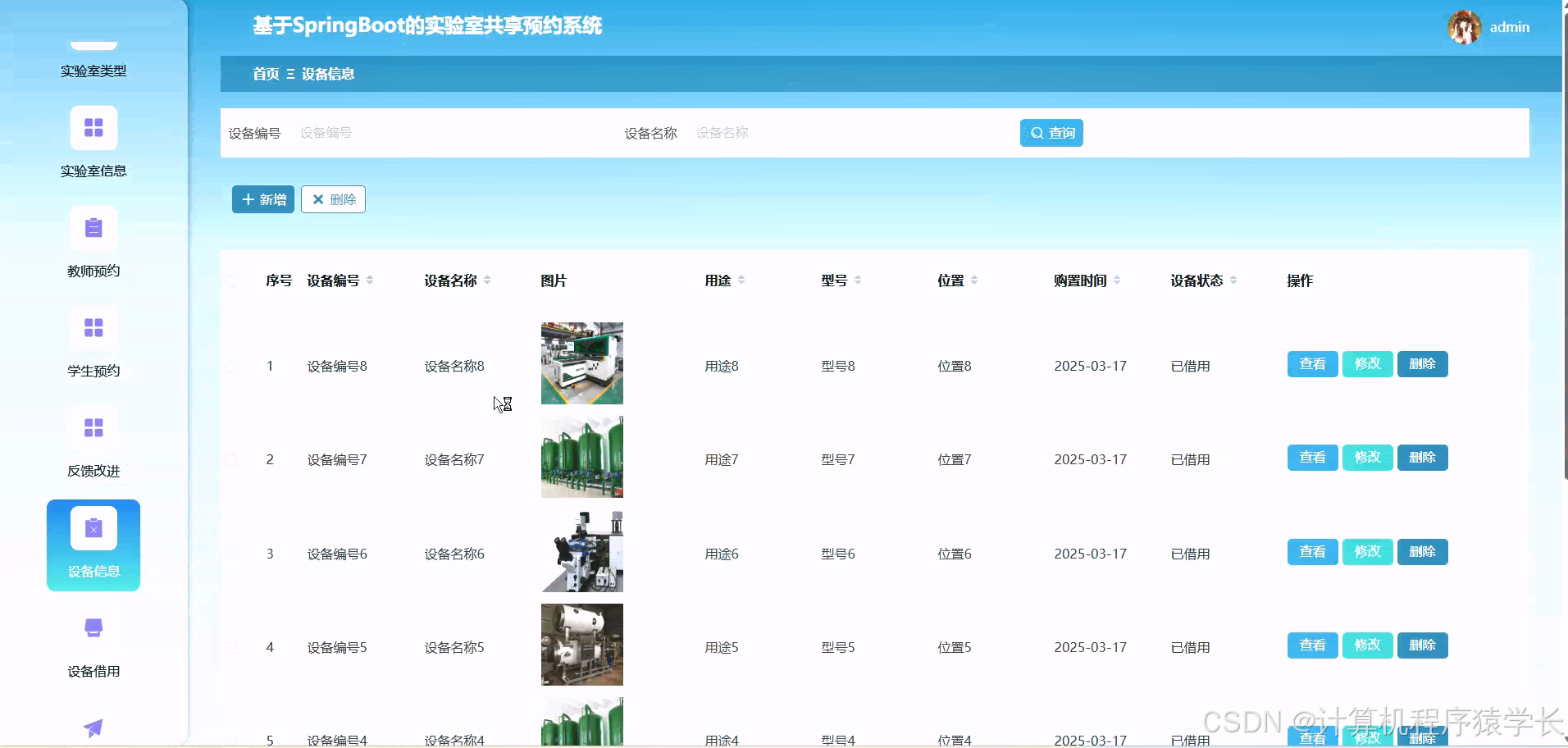The width and height of the screenshot is (1568, 748).
Task: Select the 教师预约 clipboard icon
Action: coord(93,227)
